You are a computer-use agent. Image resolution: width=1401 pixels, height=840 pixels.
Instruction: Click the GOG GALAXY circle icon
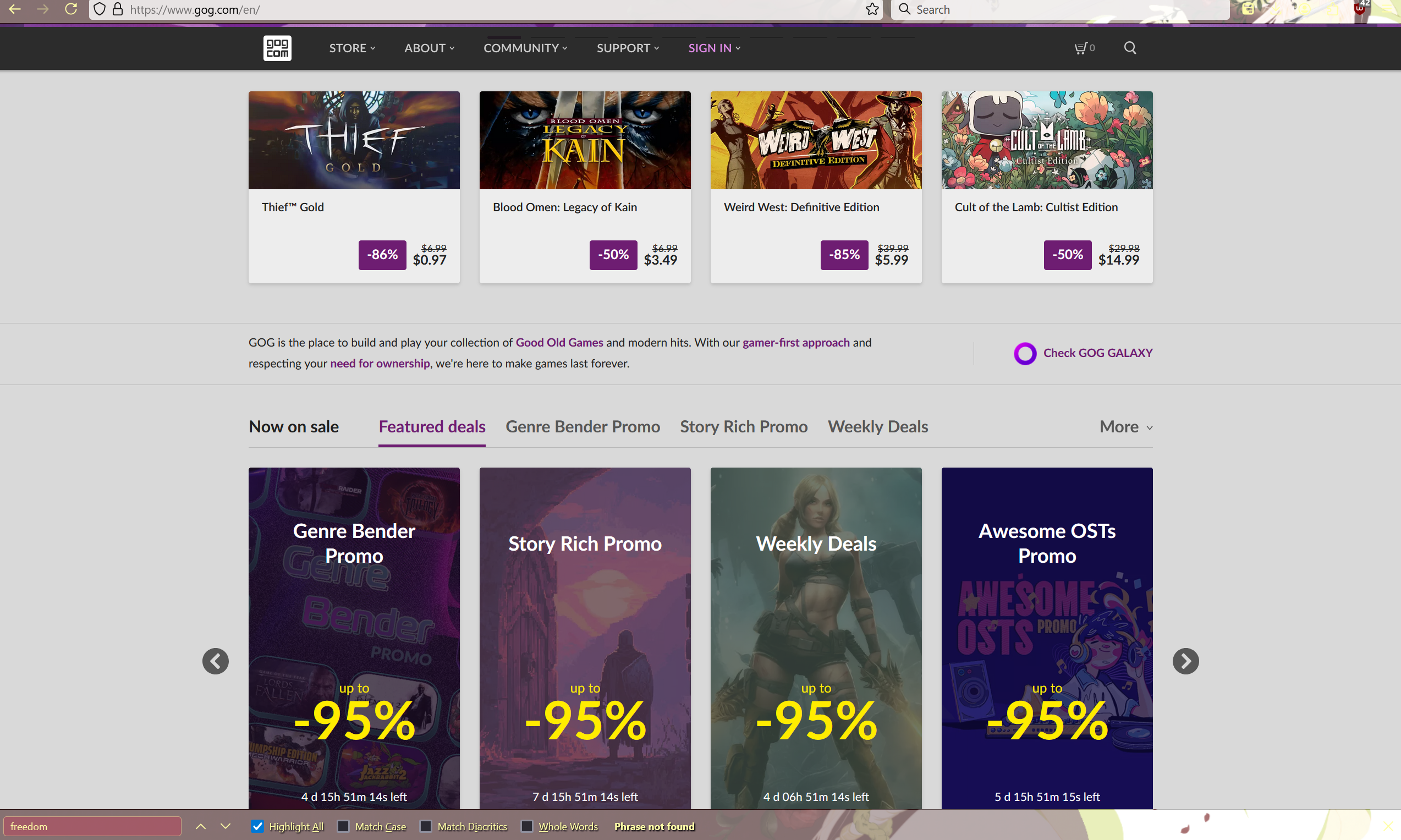tap(1025, 353)
